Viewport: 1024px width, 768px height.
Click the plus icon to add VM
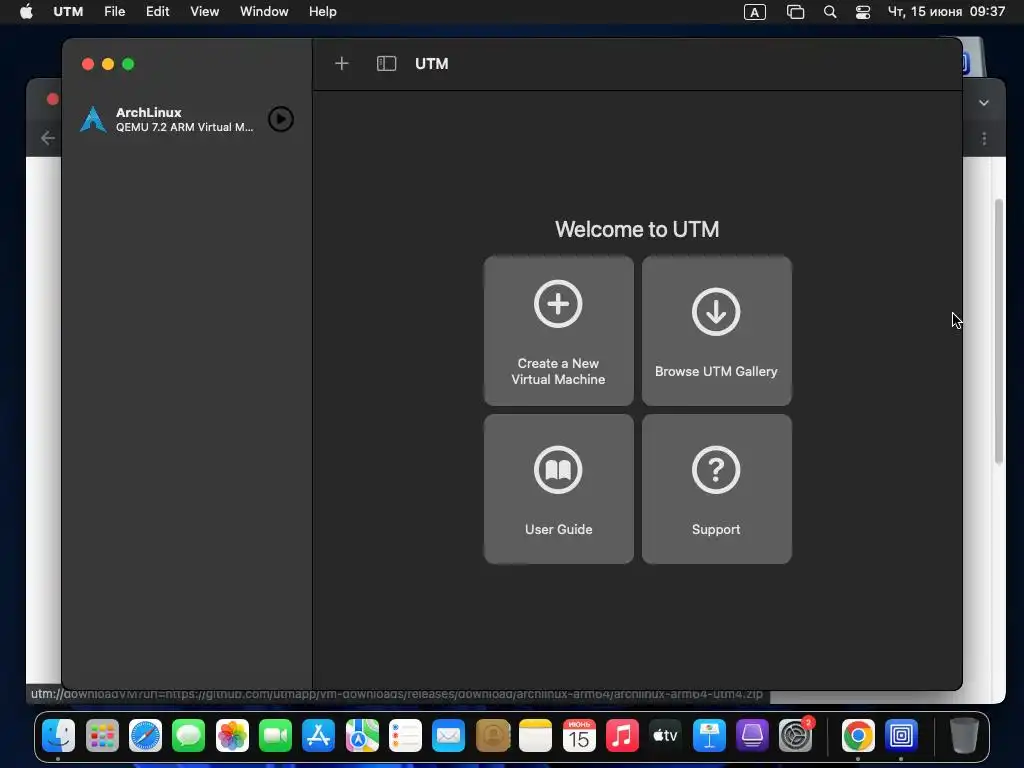[x=342, y=63]
